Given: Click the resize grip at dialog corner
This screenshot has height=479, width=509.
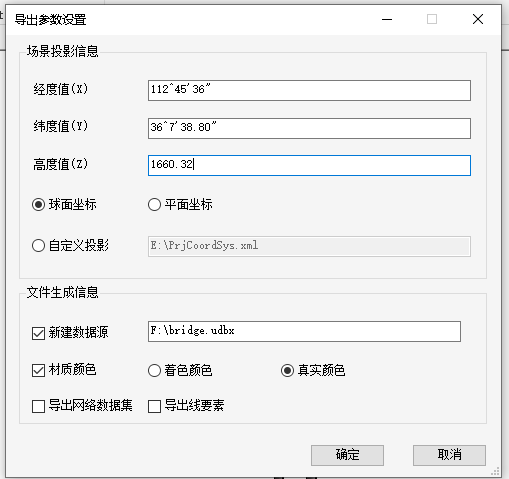Looking at the screenshot, I should [x=495, y=472].
